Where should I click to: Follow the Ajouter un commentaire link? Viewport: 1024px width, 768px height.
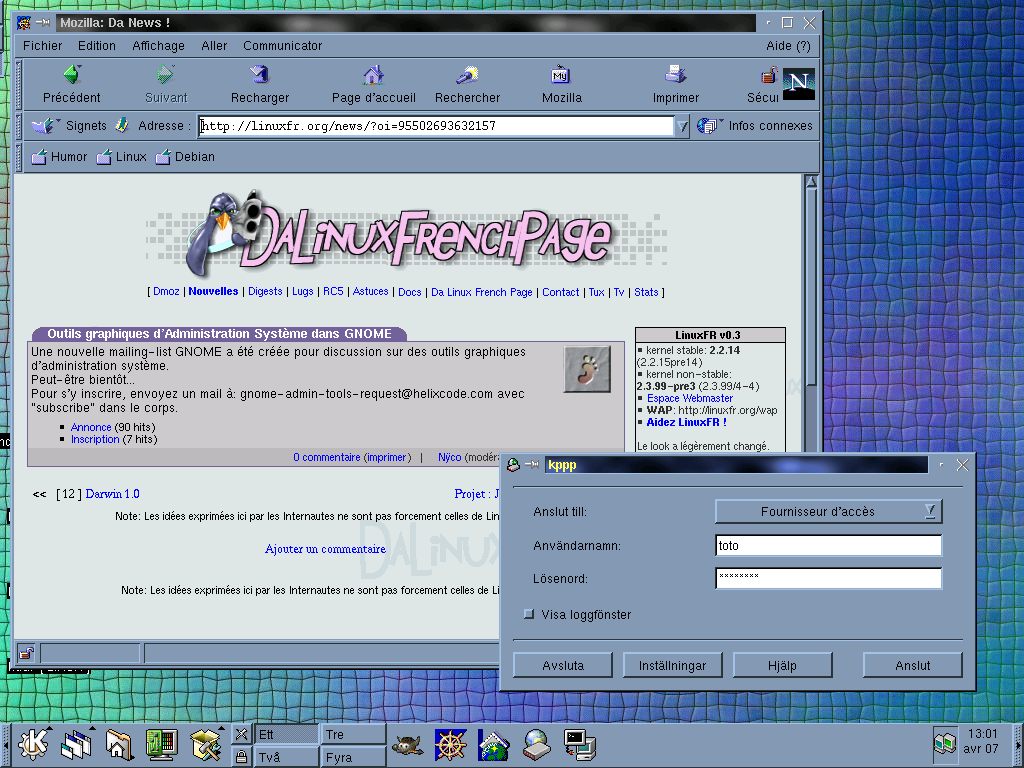click(x=325, y=549)
